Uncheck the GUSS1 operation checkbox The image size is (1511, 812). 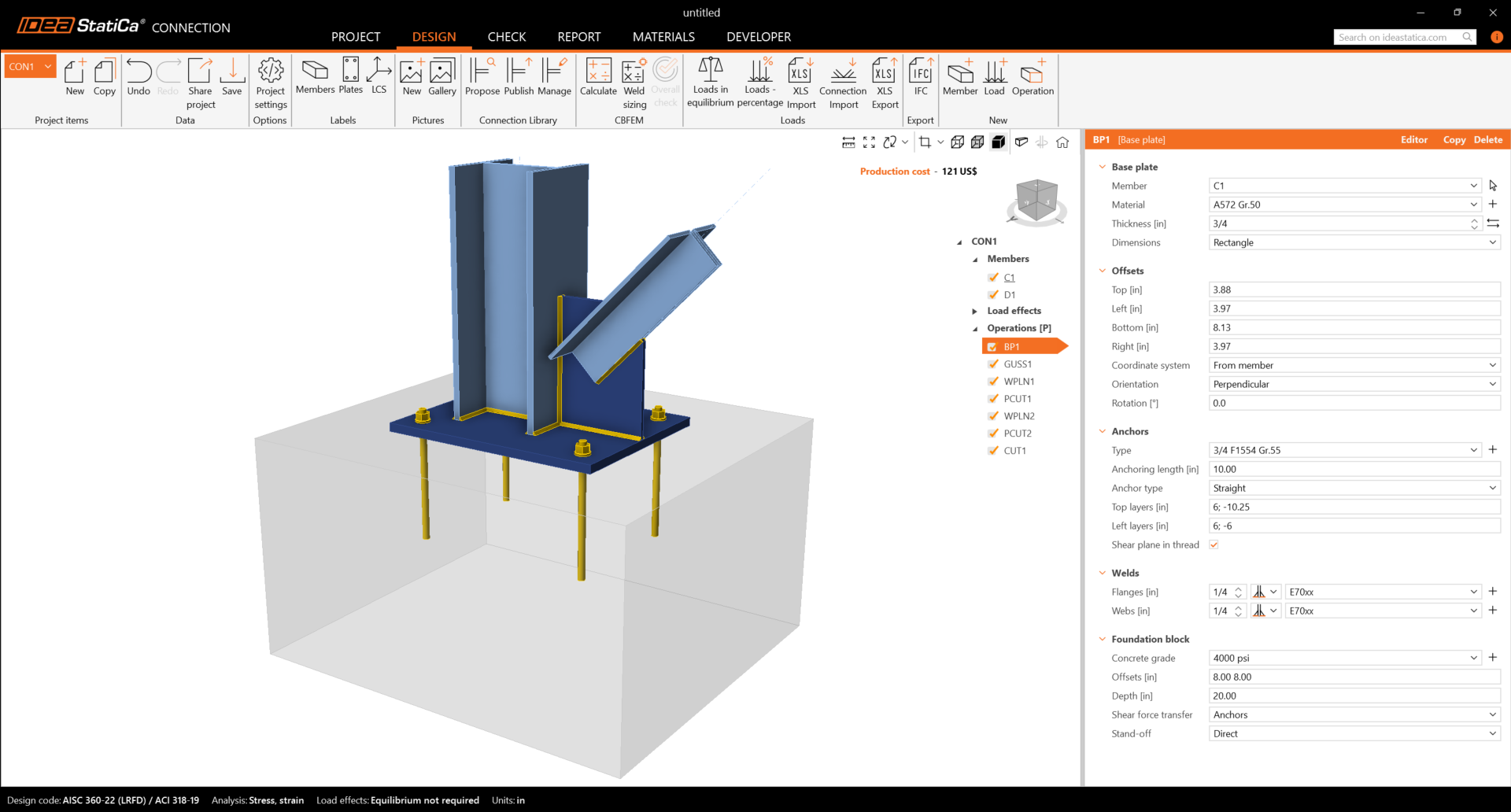pos(993,364)
